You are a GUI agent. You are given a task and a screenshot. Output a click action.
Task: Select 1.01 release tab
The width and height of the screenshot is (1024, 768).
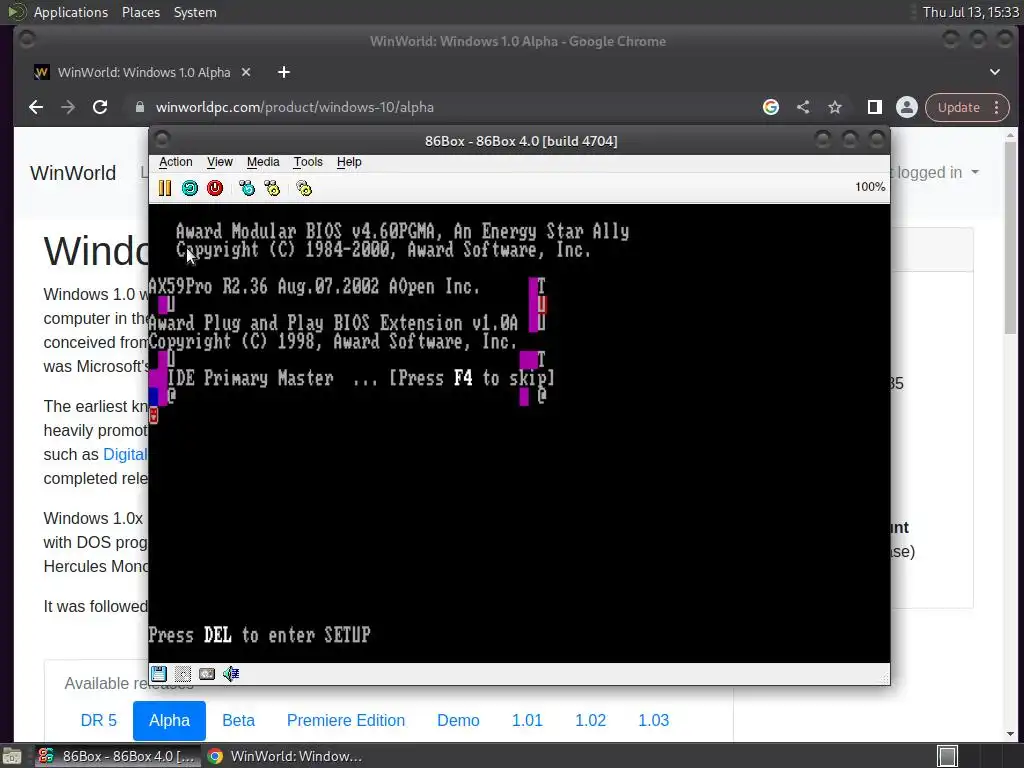[527, 720]
